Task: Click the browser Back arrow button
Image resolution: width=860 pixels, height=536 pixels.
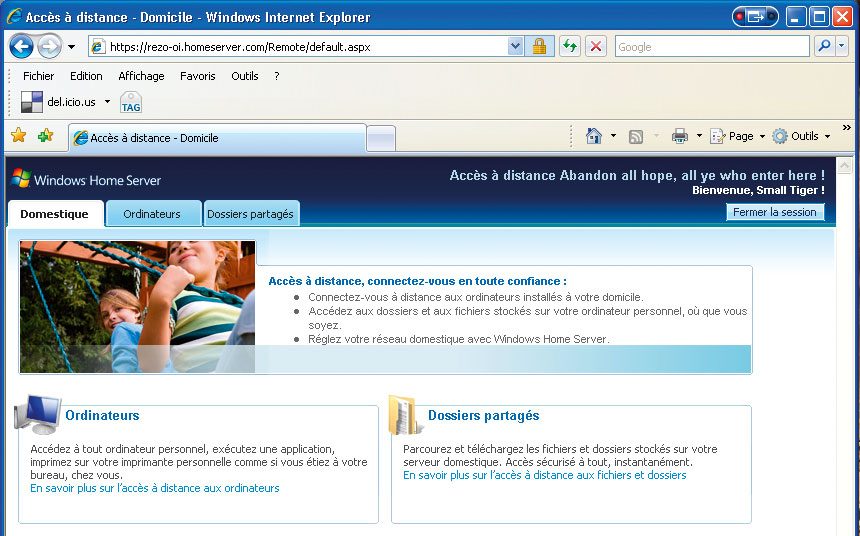Action: click(x=21, y=46)
